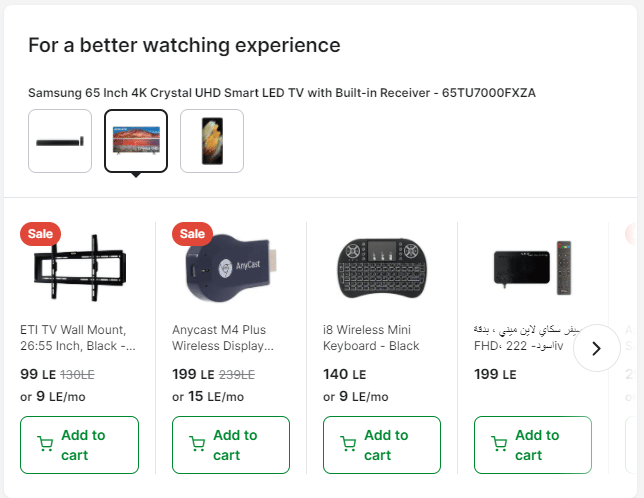Open the Anycast dongle product image

[x=231, y=270]
